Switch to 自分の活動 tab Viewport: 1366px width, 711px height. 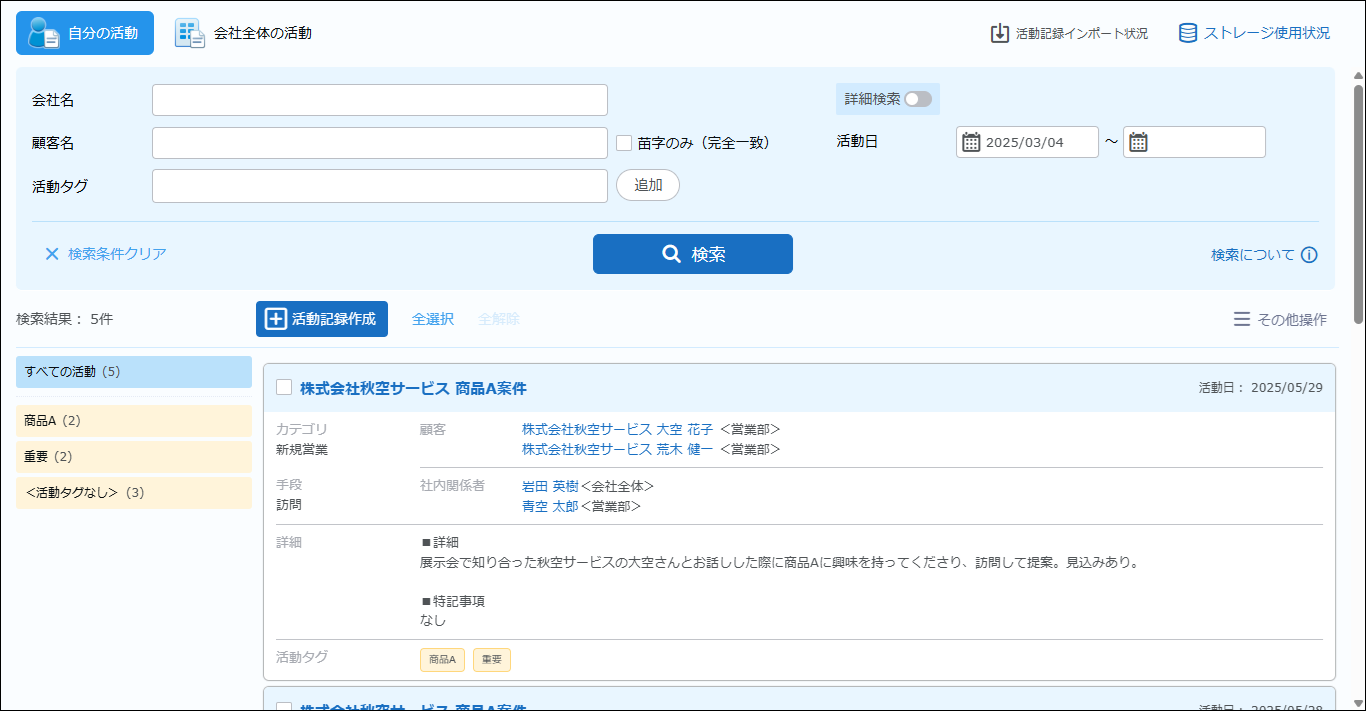(85, 33)
